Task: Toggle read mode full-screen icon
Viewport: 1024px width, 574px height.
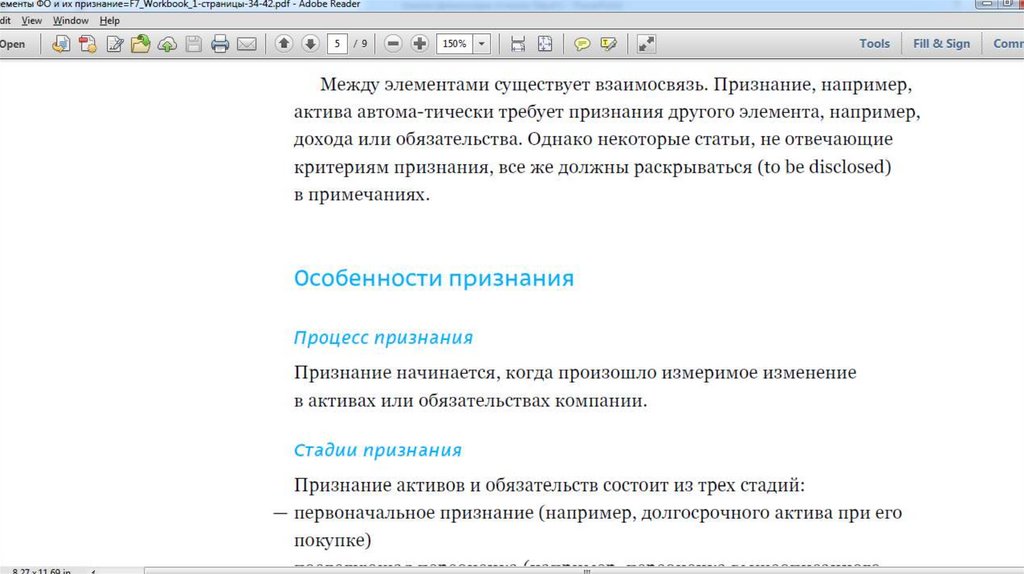Action: [x=647, y=44]
